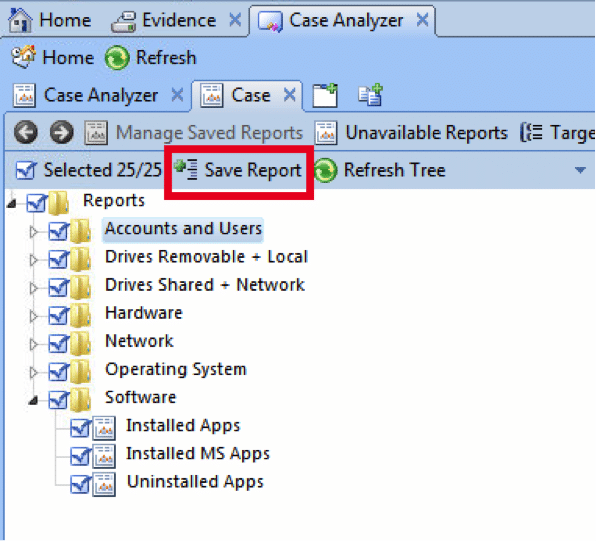Click the green Refresh icon in toolbar
Screen dimensions: 596x541
click(x=117, y=58)
